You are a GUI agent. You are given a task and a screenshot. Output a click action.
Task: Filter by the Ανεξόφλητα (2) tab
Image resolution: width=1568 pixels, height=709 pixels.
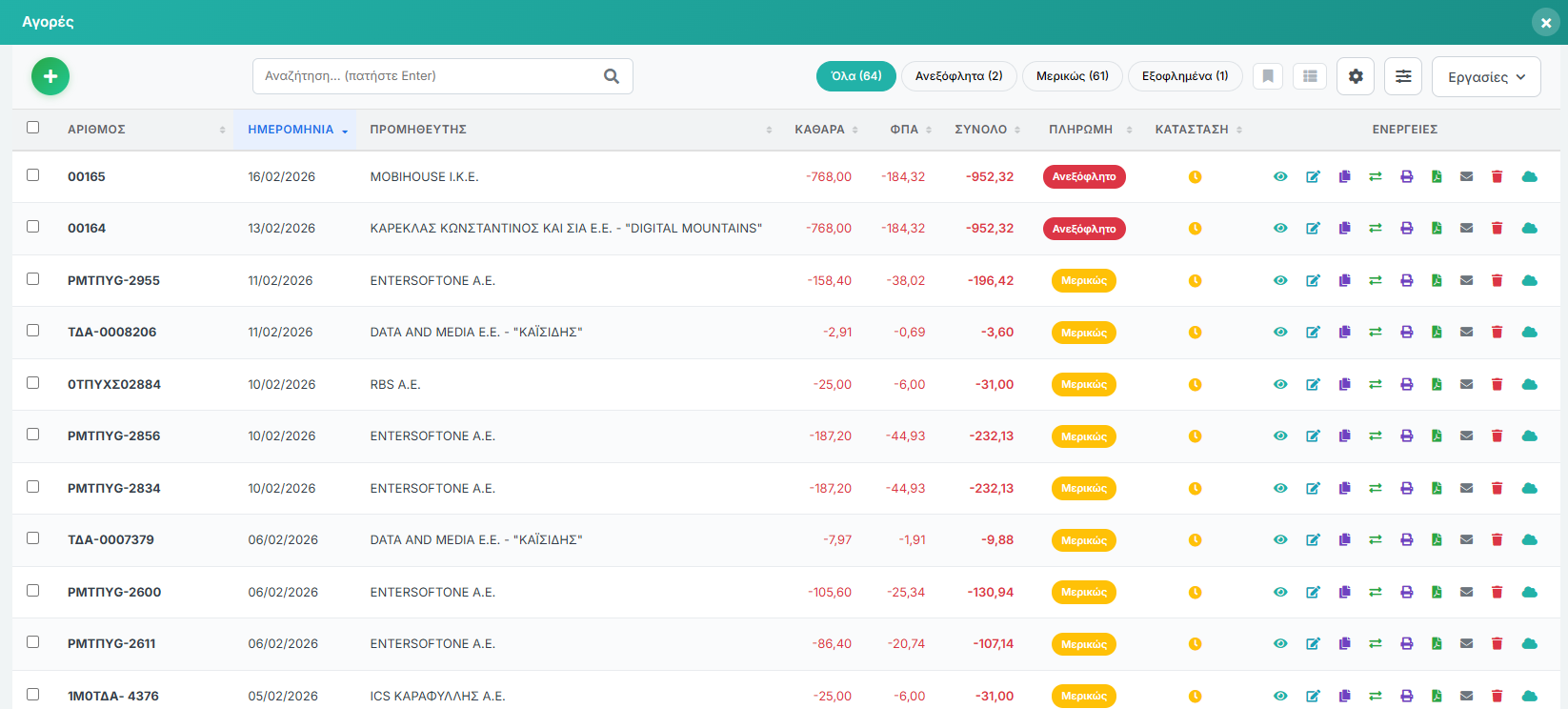[x=958, y=76]
